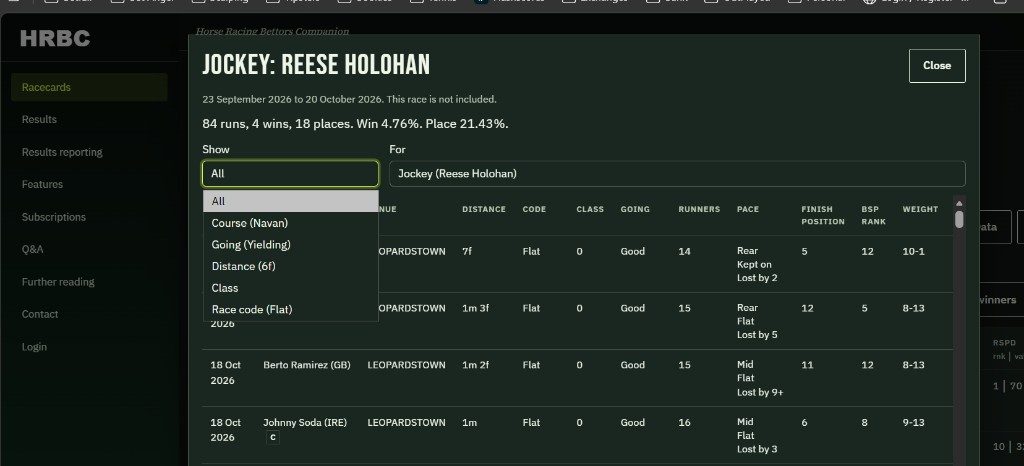Open Q&A in the sidebar
This screenshot has width=1024, height=466.
coord(33,249)
